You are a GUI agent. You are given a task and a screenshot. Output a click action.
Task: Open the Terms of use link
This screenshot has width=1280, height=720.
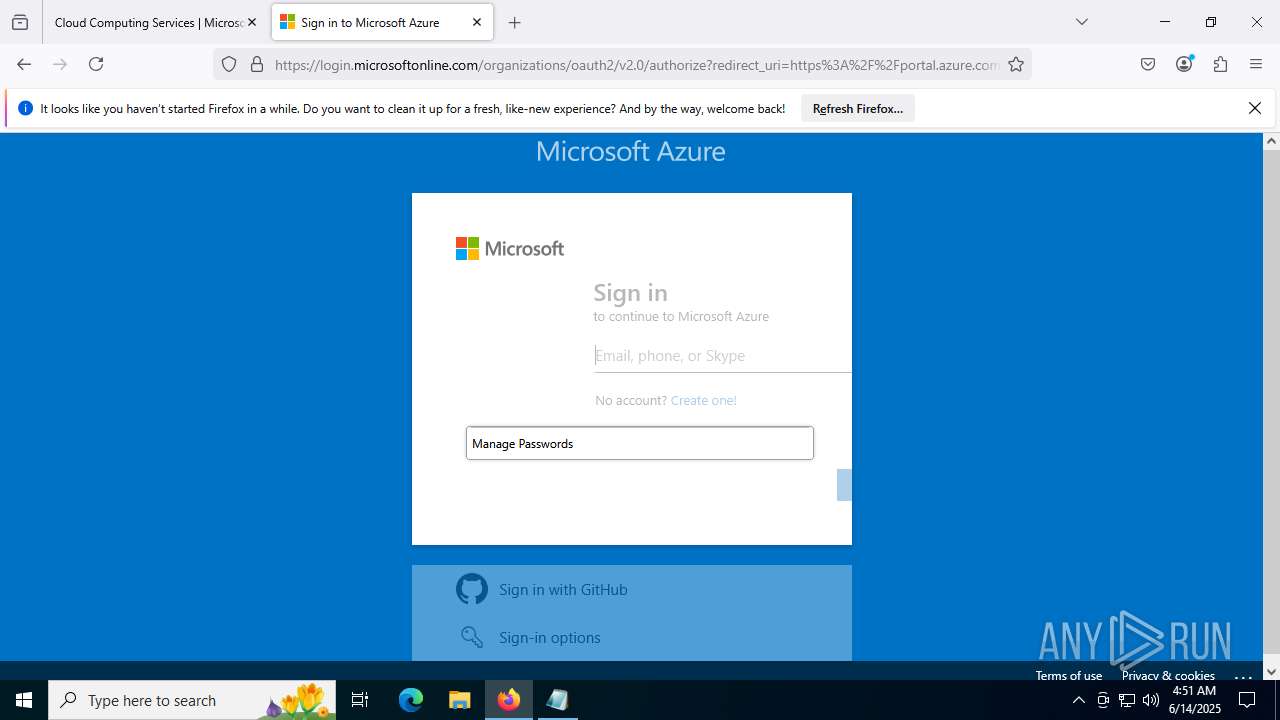pos(1068,675)
